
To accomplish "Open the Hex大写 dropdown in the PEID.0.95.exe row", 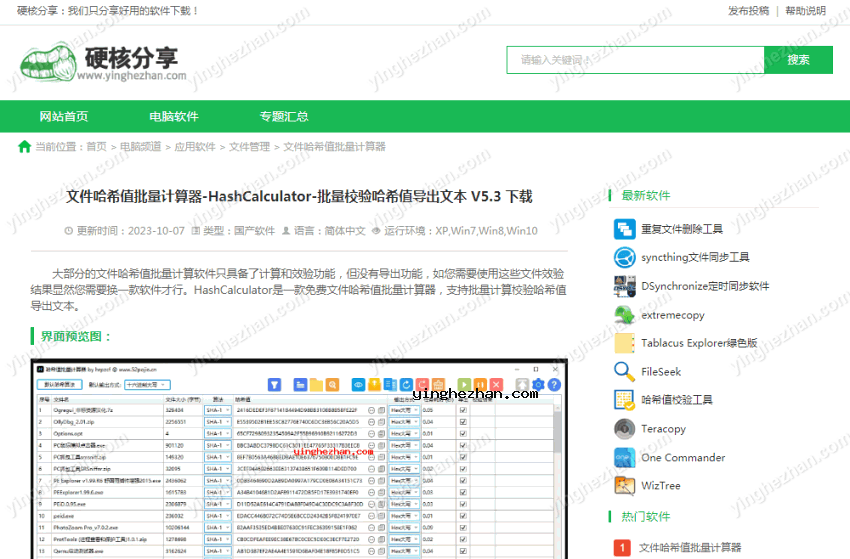I will 403,505.
